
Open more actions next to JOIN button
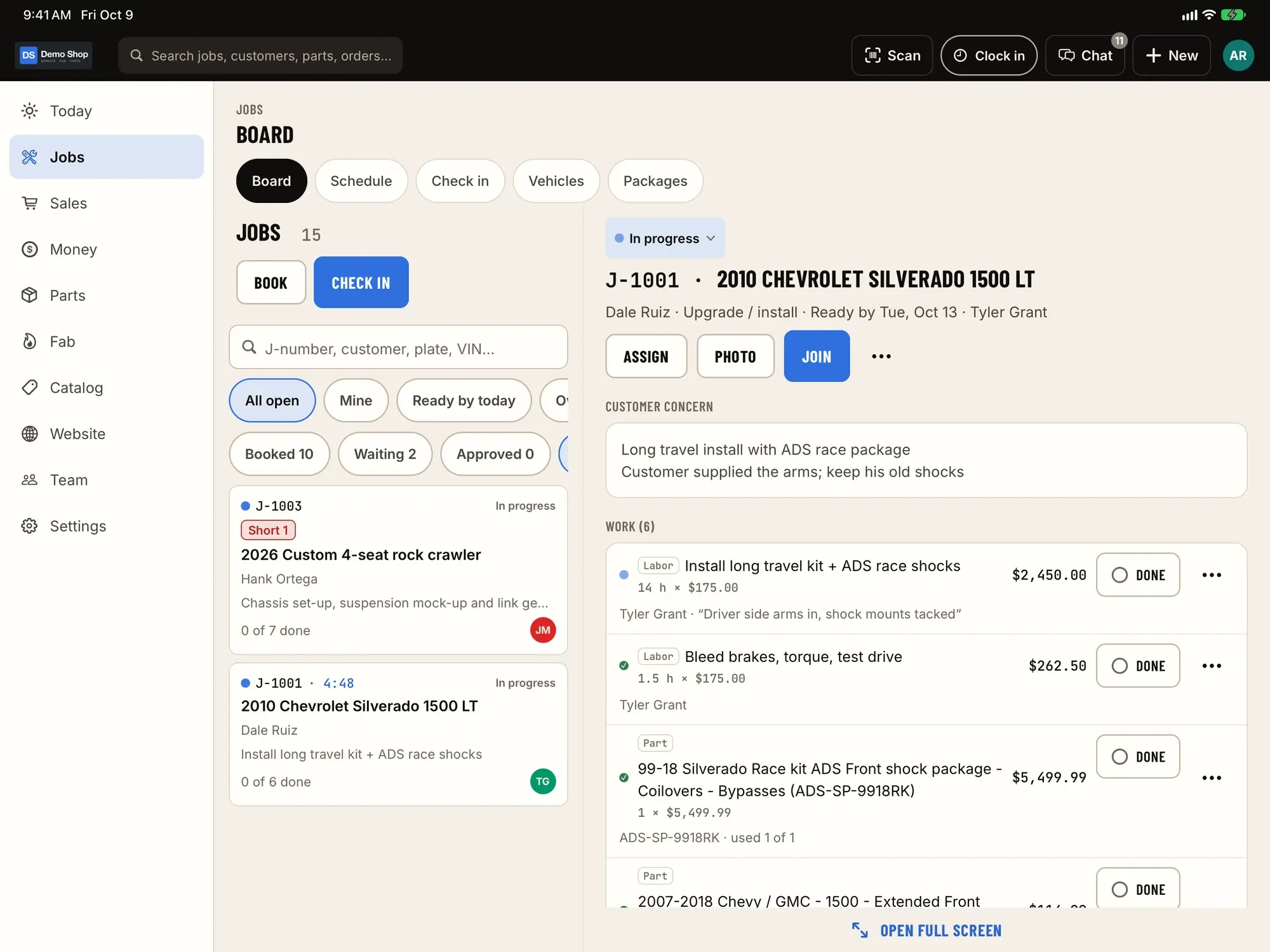[x=881, y=356]
